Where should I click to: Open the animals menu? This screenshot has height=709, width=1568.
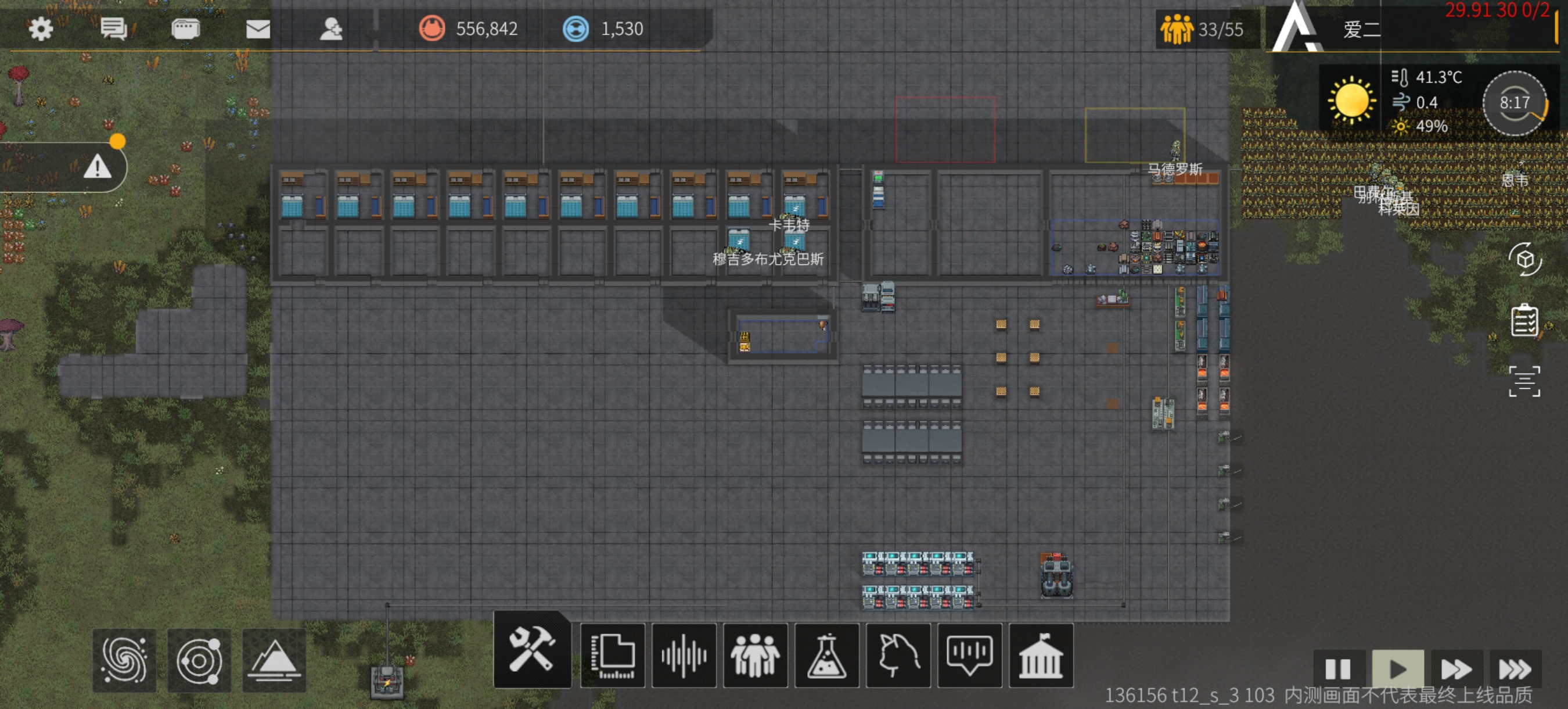[898, 656]
